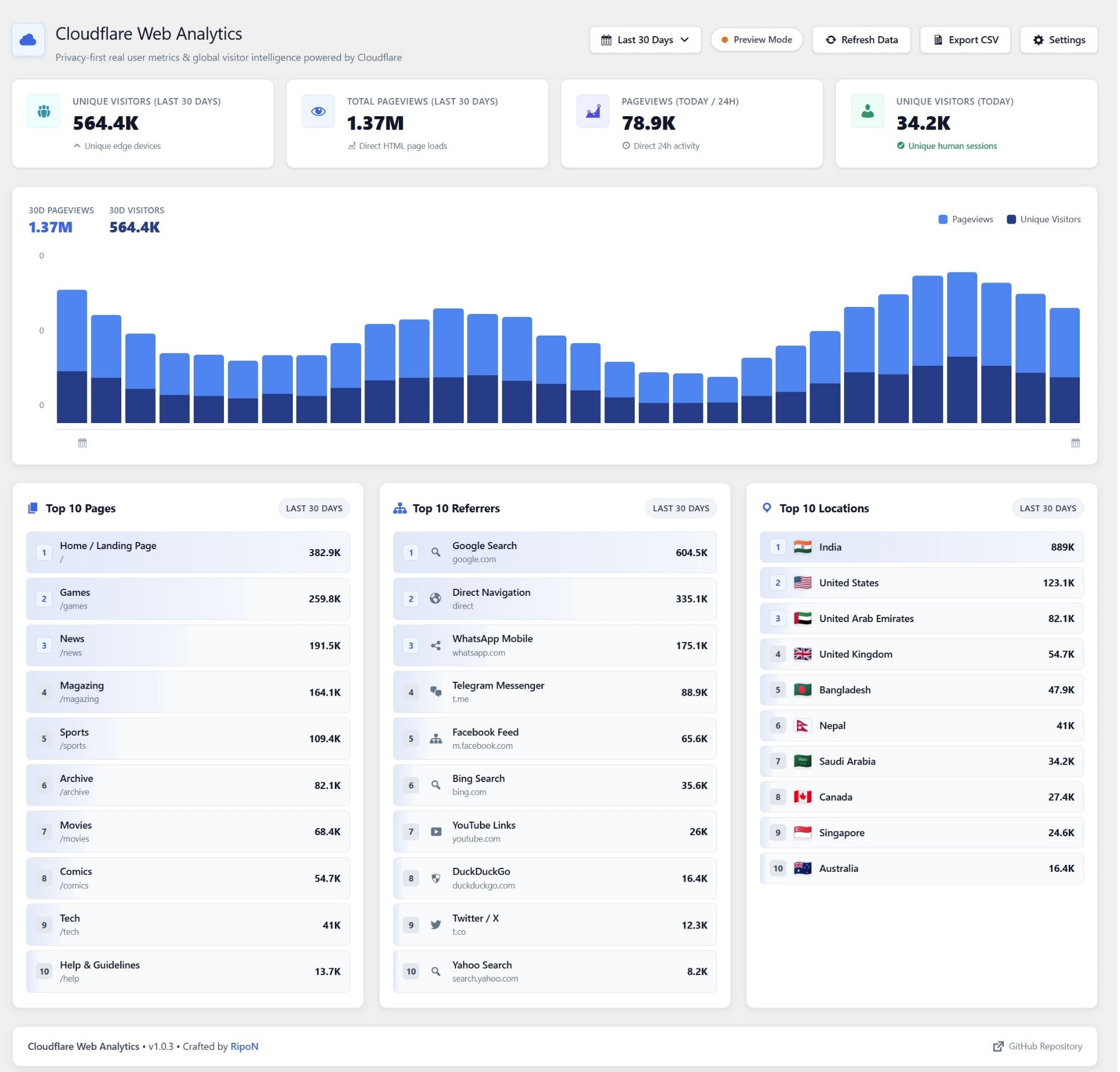Click the chart end date calendar icon
The width and height of the screenshot is (1120, 1072).
tap(1076, 443)
